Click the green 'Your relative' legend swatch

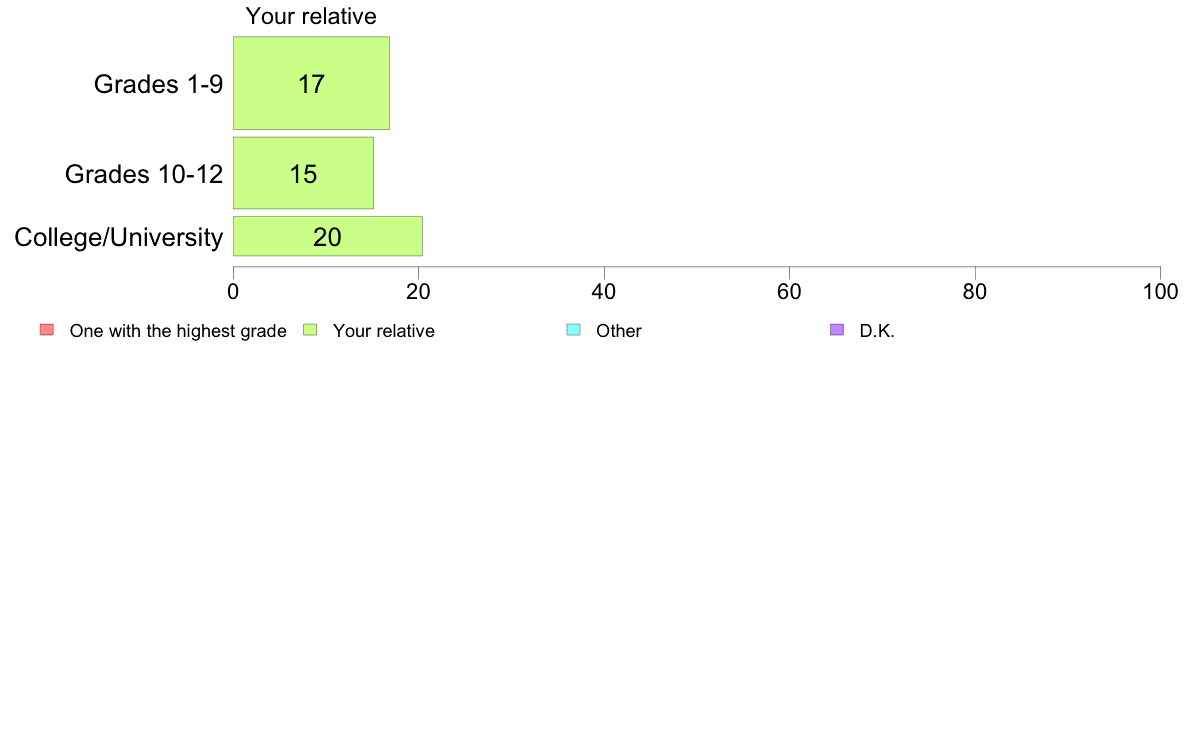[310, 330]
